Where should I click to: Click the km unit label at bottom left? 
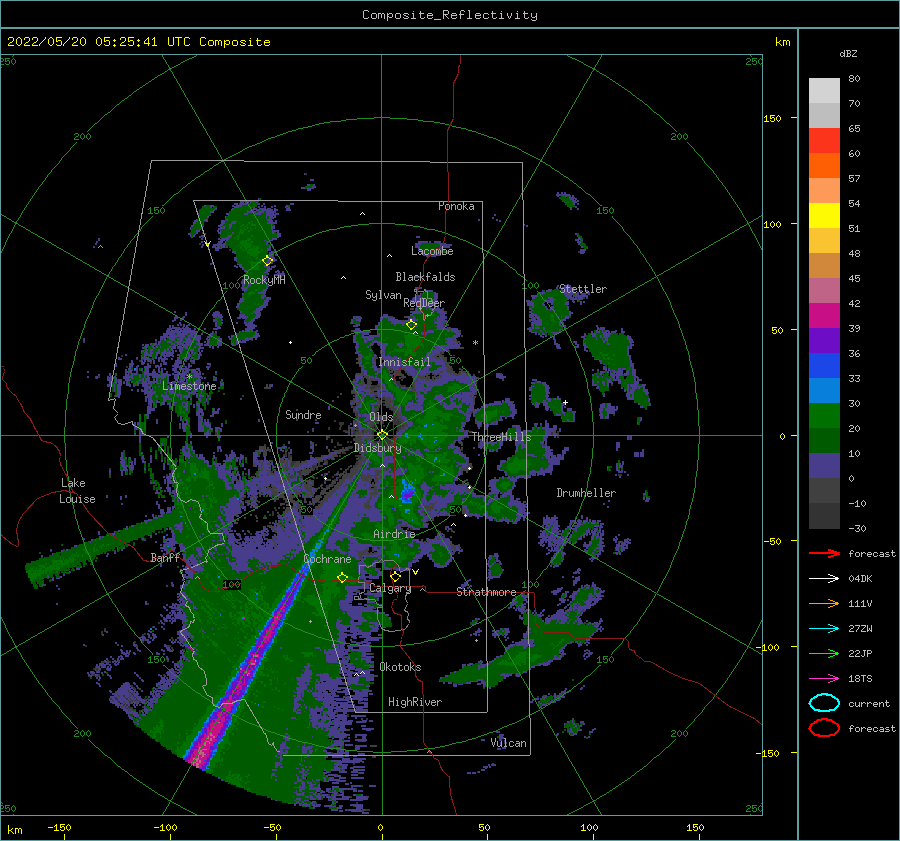click(x=15, y=830)
